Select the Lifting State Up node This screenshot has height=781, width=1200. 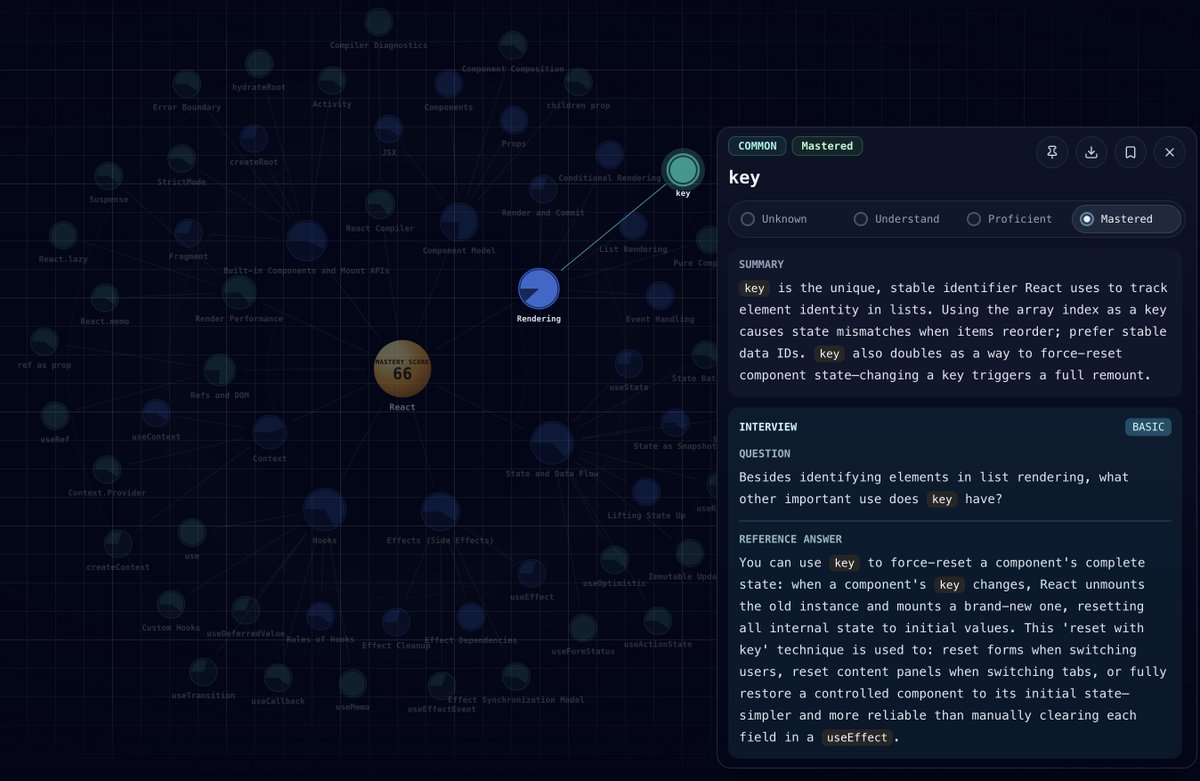646,492
